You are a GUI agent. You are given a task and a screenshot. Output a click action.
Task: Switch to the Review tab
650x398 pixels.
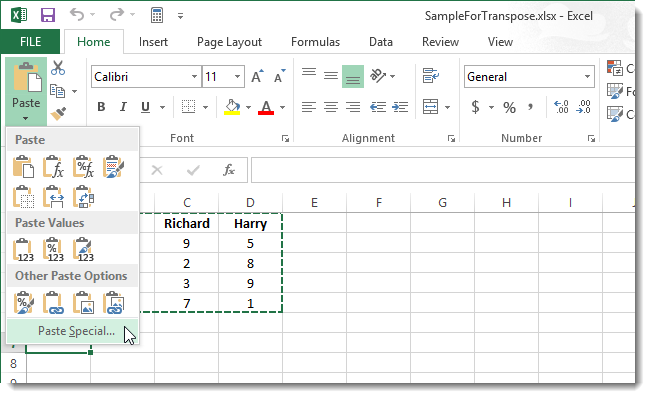tap(440, 42)
